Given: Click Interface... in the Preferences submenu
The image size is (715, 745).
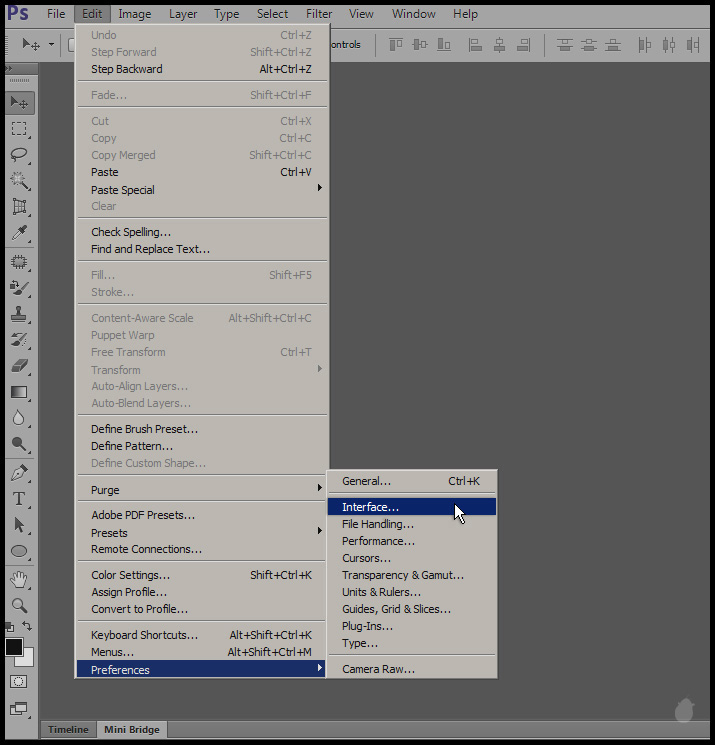Looking at the screenshot, I should pos(370,507).
